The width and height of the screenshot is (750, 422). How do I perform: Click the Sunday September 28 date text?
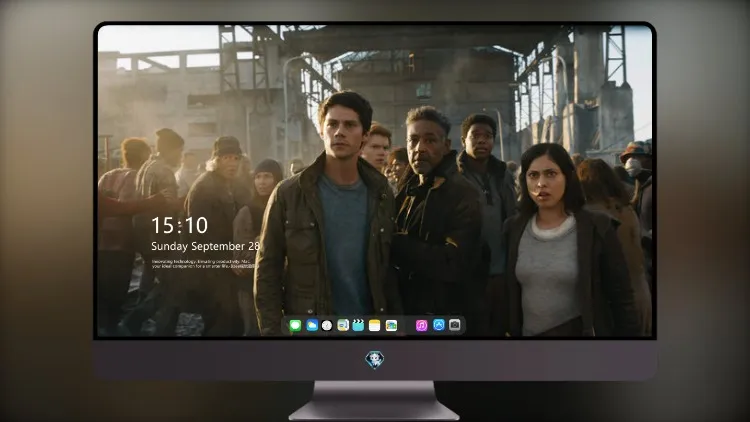click(x=205, y=246)
